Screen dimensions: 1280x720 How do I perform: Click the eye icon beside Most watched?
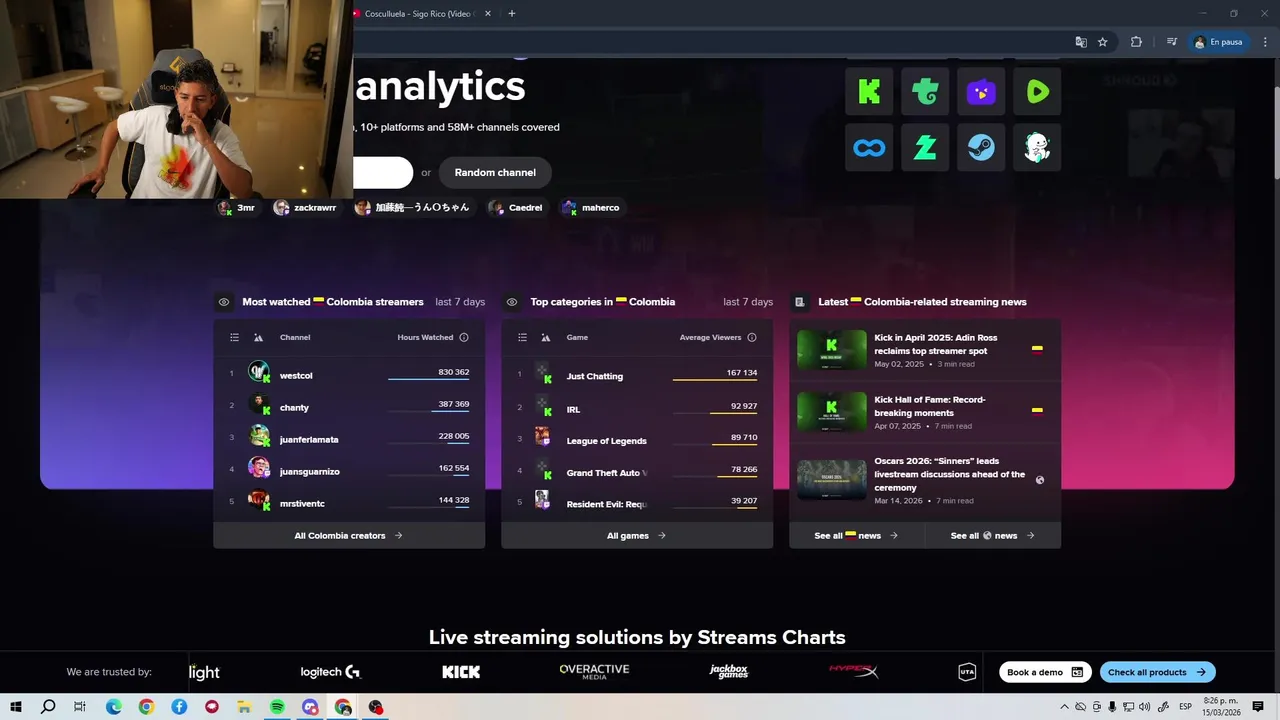tap(224, 302)
